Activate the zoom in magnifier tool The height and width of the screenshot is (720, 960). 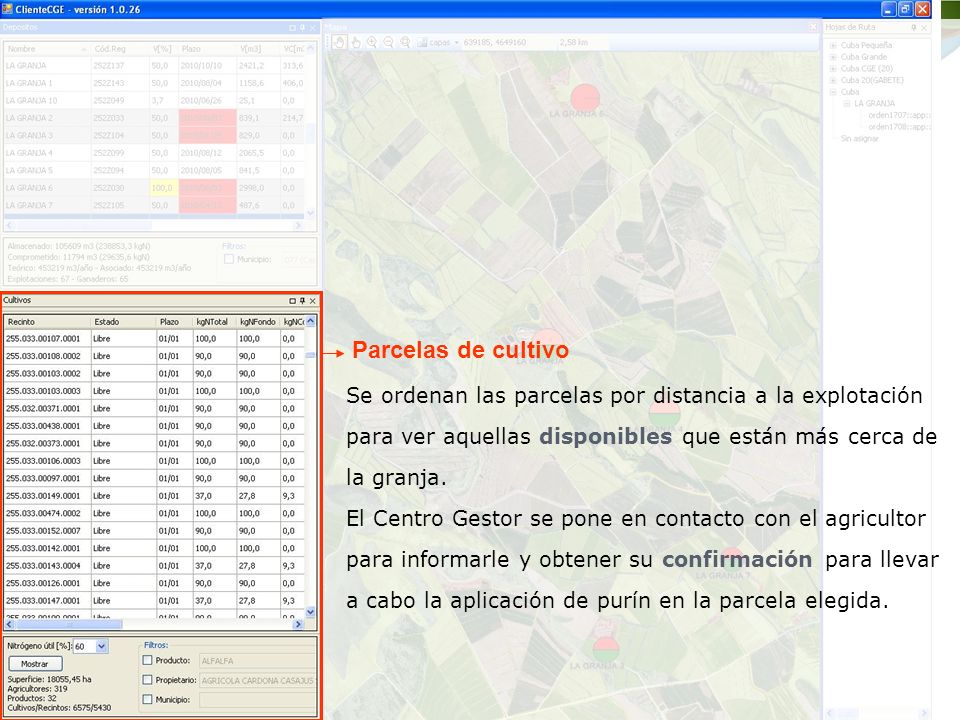[x=372, y=42]
